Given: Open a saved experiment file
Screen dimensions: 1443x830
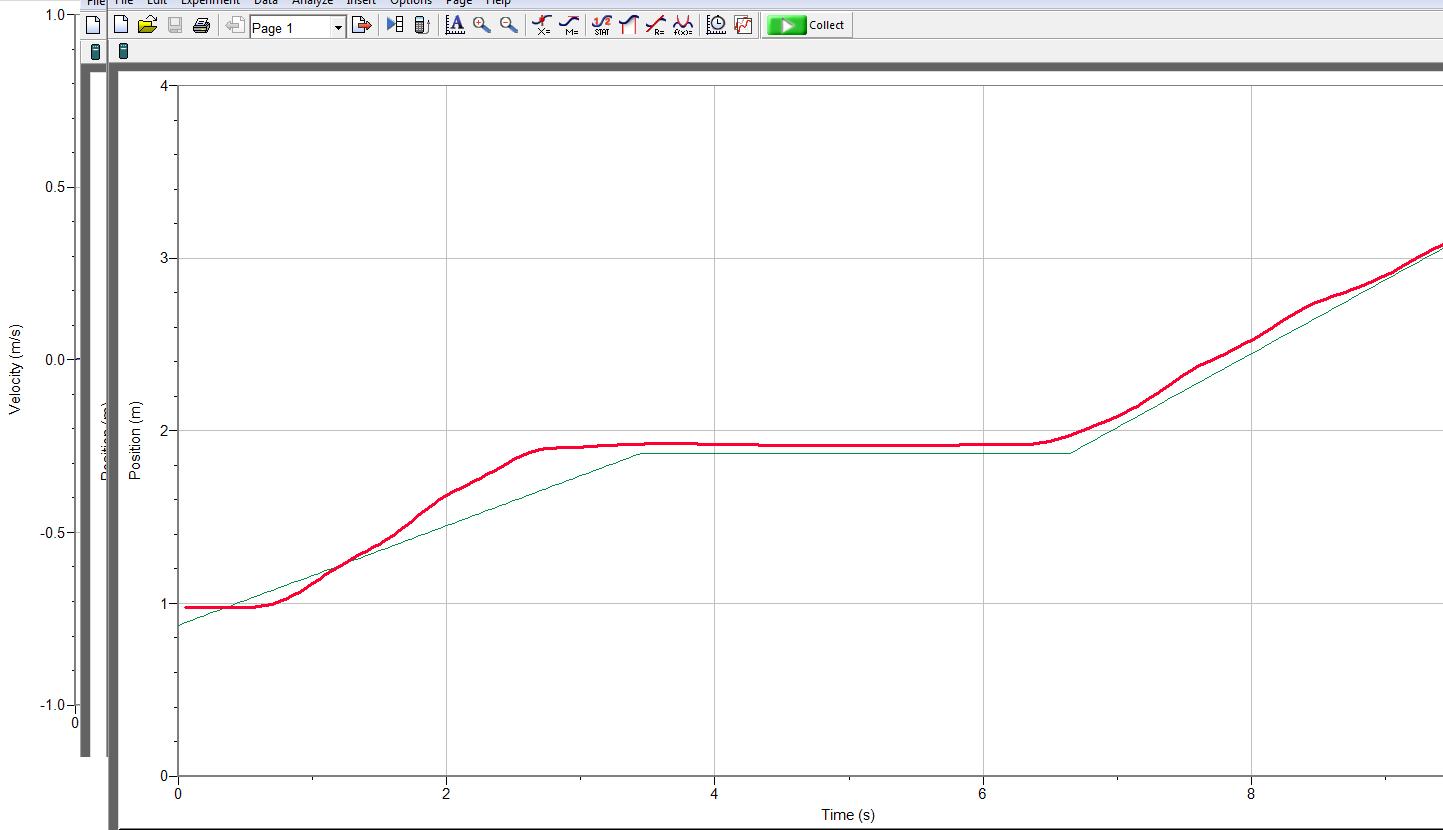Looking at the screenshot, I should coord(147,25).
